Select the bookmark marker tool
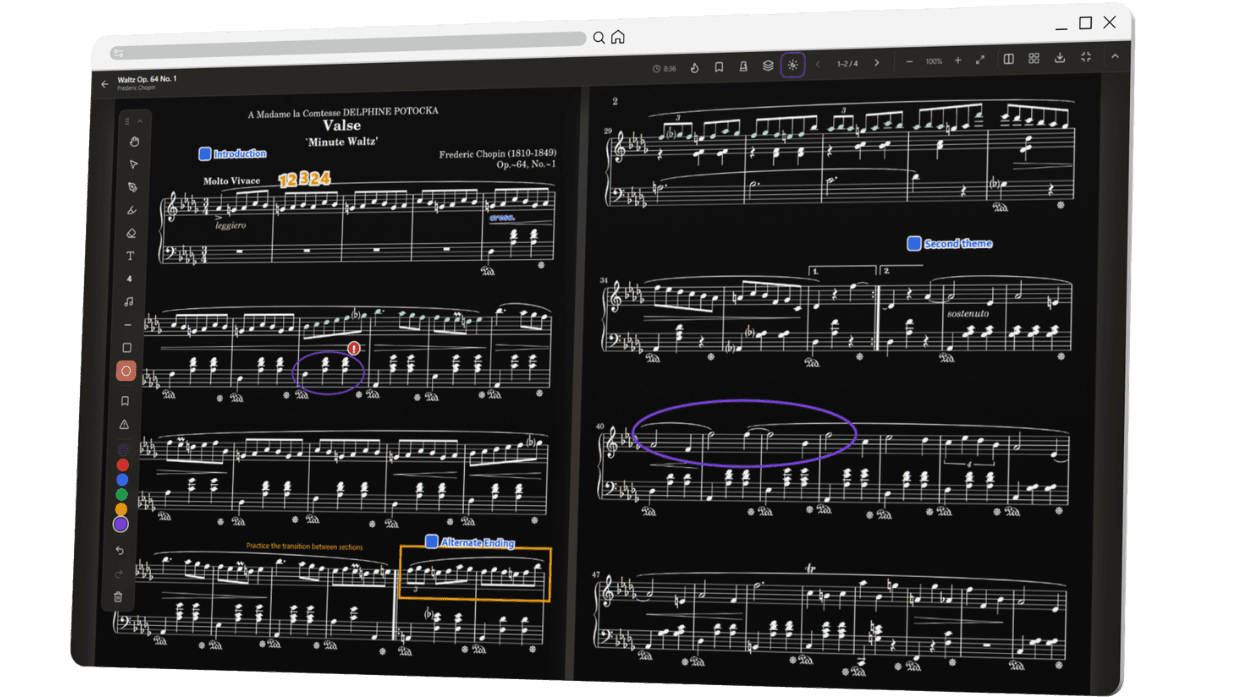The height and width of the screenshot is (697, 1240). (125, 401)
